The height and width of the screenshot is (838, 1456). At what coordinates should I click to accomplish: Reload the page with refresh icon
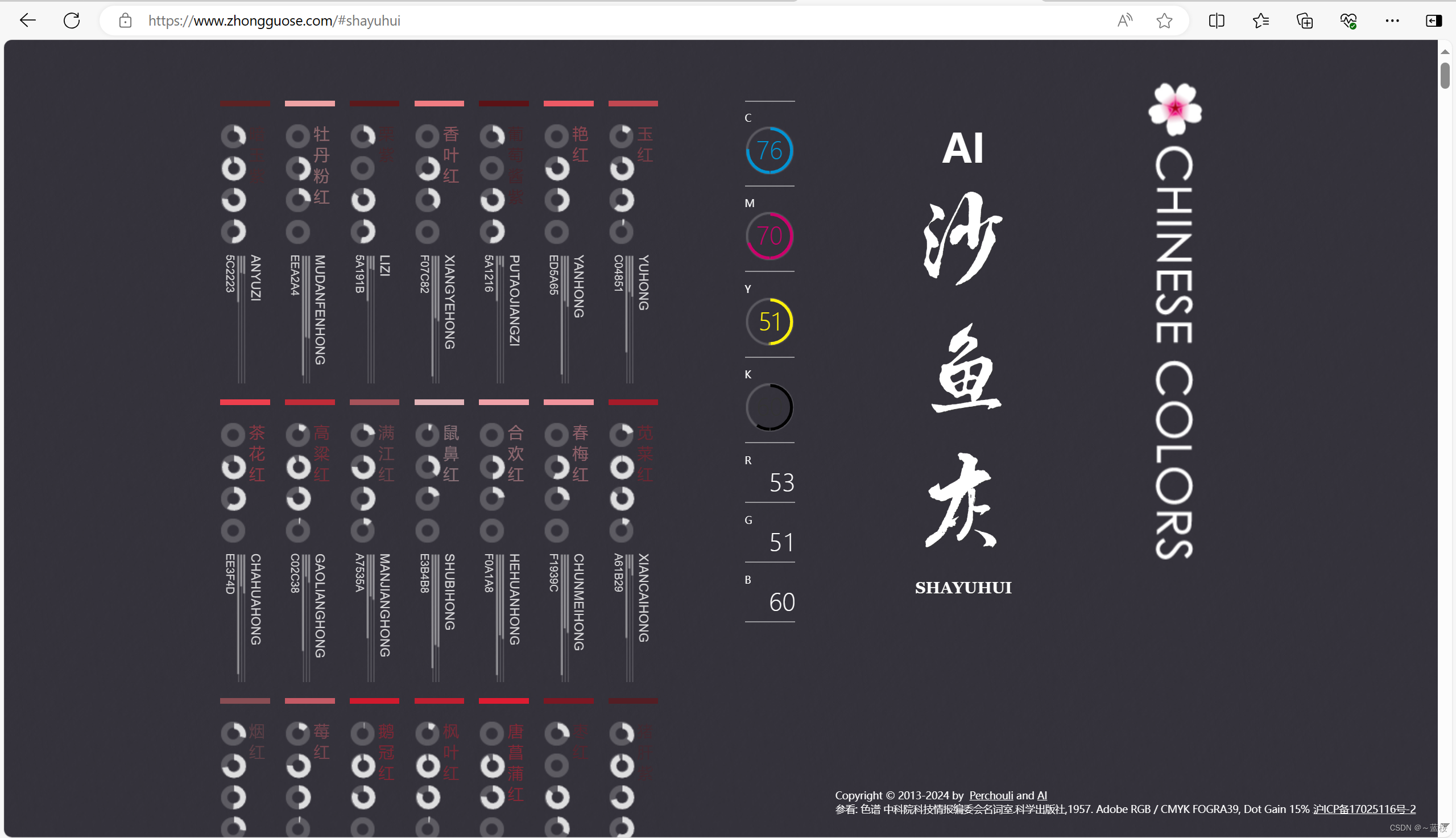click(x=71, y=20)
